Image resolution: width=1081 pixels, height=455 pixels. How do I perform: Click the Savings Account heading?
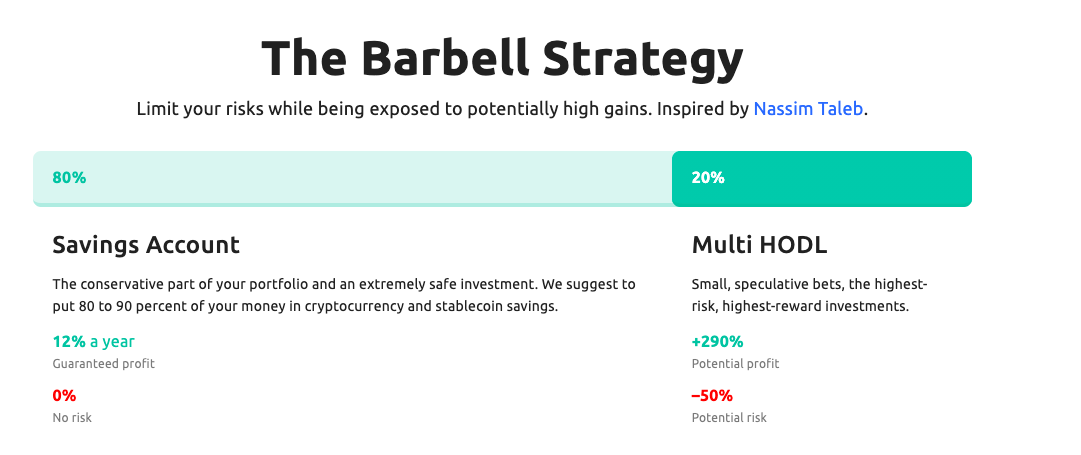[146, 245]
